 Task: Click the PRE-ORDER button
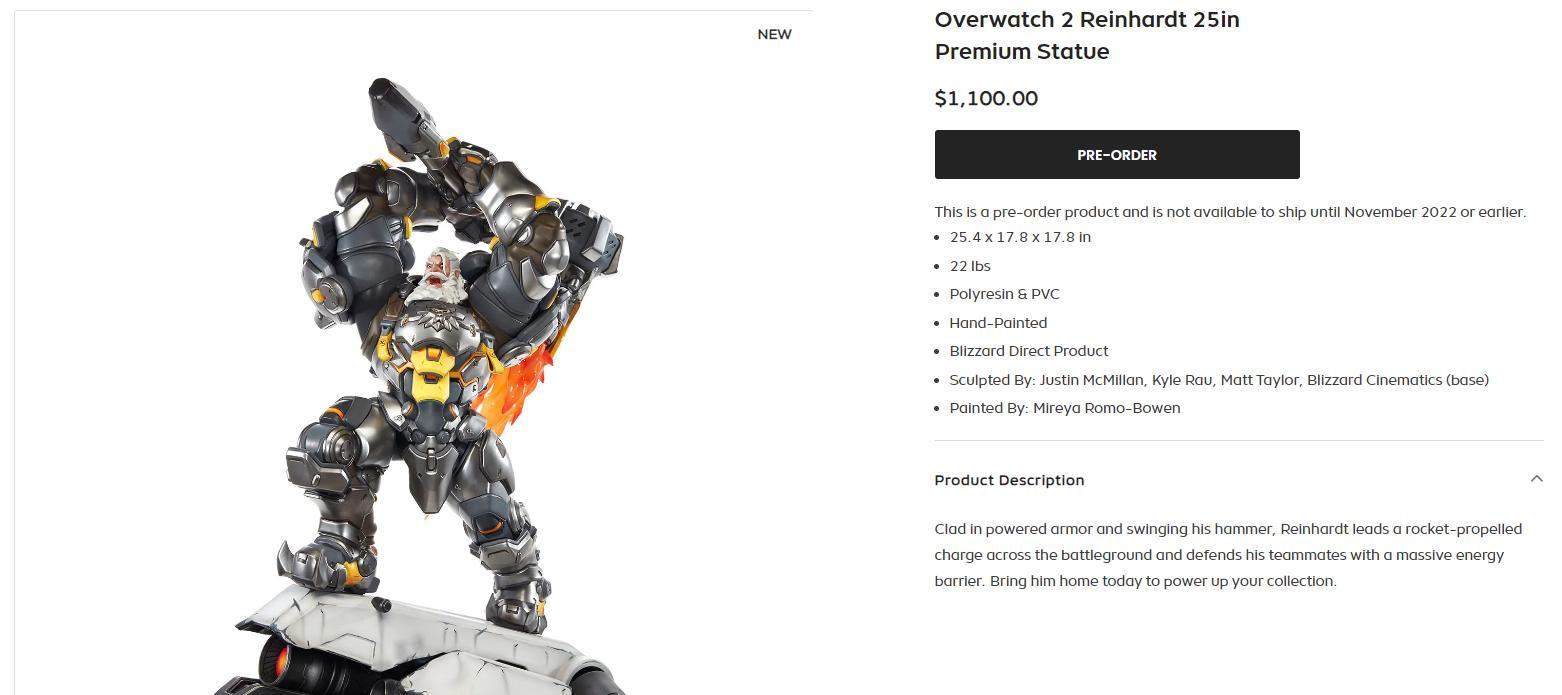[1117, 155]
